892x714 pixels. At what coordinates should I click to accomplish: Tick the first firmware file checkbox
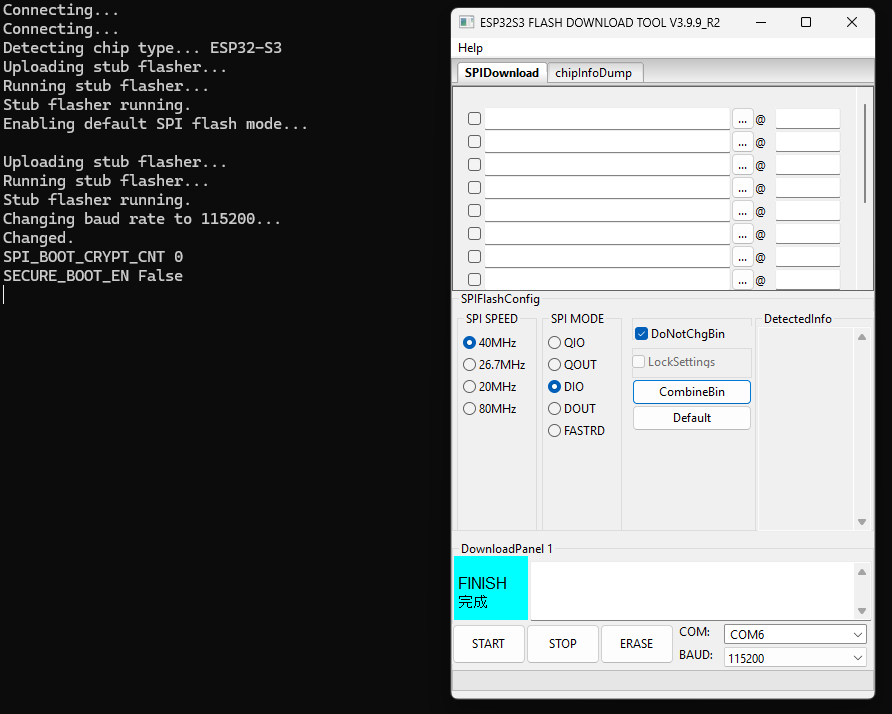474,119
